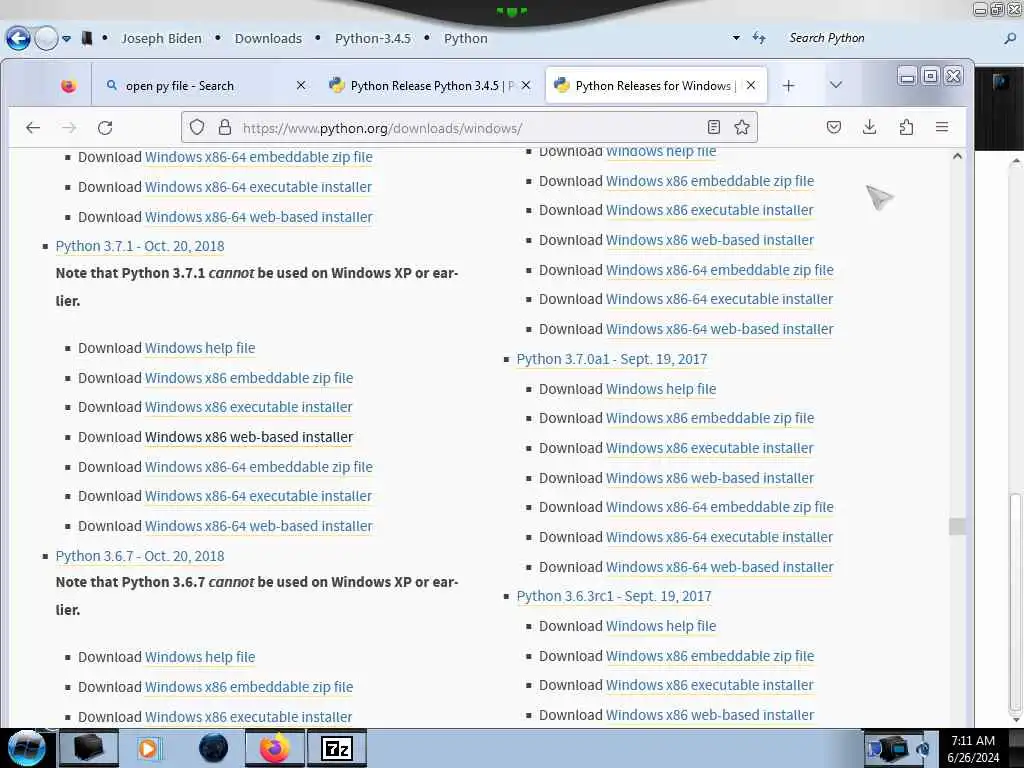Select the Python-3.4.5 breadcrumb

(373, 39)
